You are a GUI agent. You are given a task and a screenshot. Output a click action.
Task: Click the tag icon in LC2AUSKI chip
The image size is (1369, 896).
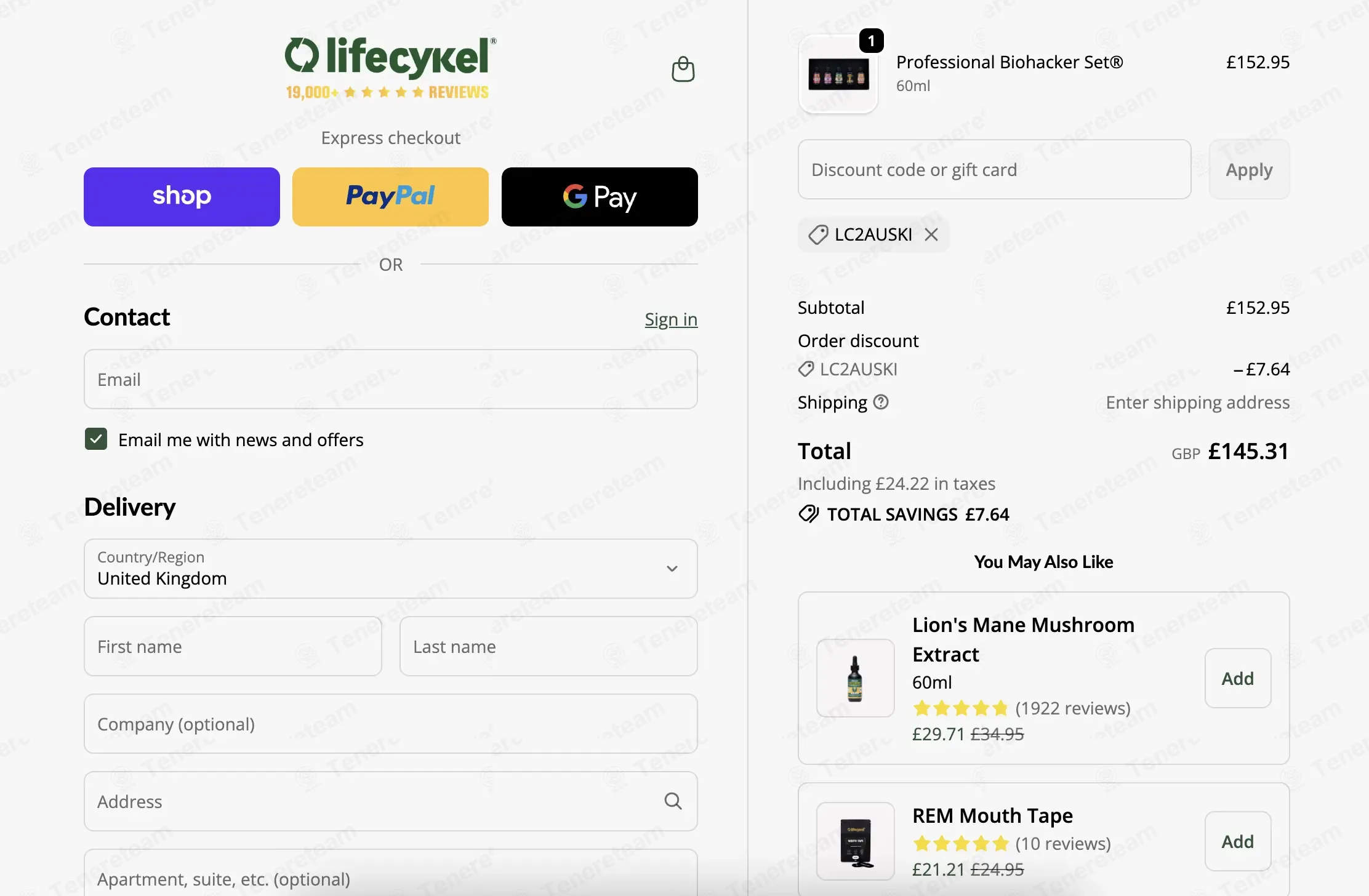818,234
